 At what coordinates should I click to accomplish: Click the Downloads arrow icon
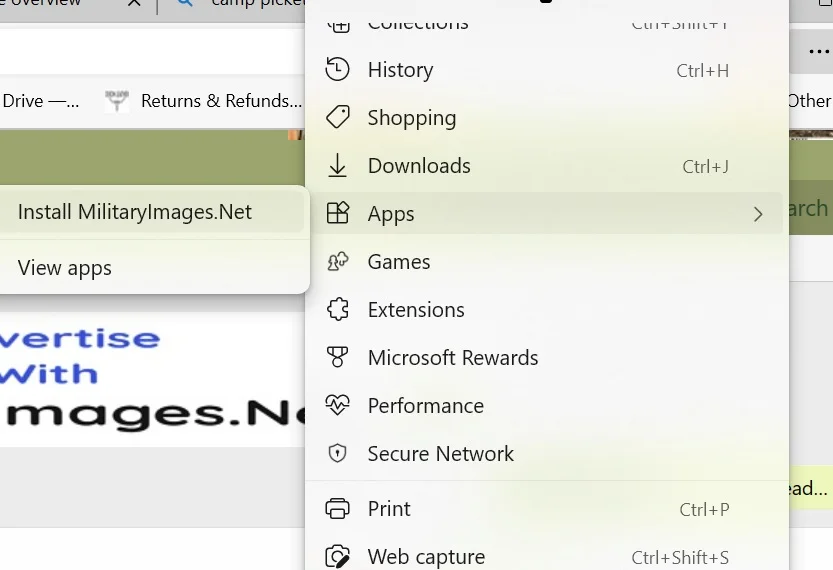pyautogui.click(x=337, y=166)
